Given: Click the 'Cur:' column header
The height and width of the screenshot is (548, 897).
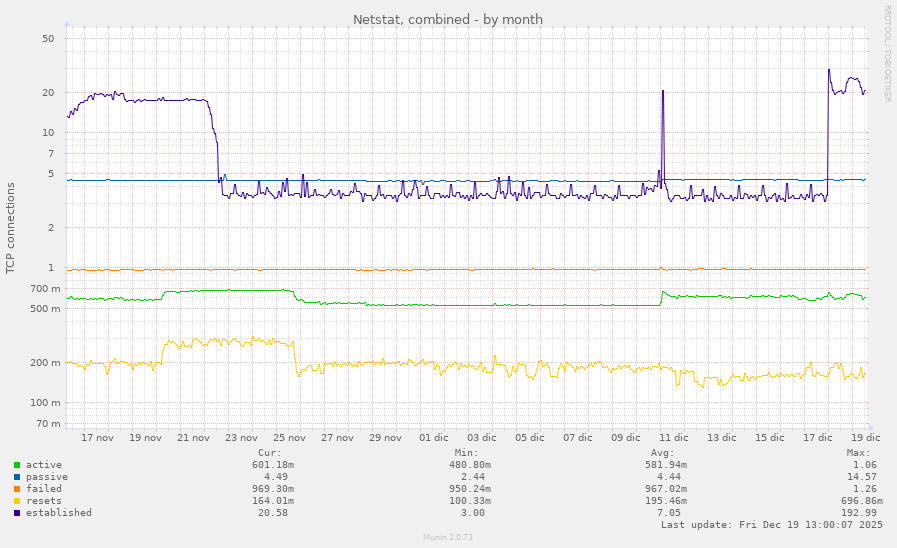Looking at the screenshot, I should click(270, 453).
